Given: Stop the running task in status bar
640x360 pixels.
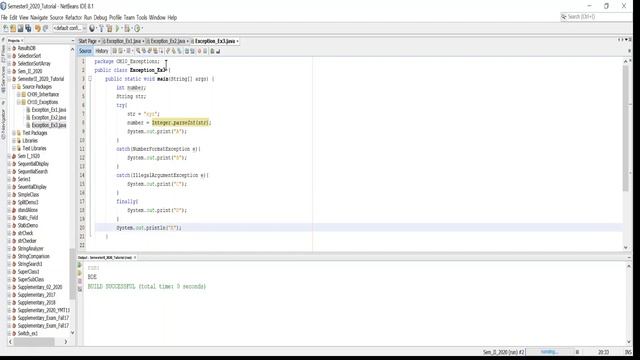Looking at the screenshot, I should coord(577,352).
